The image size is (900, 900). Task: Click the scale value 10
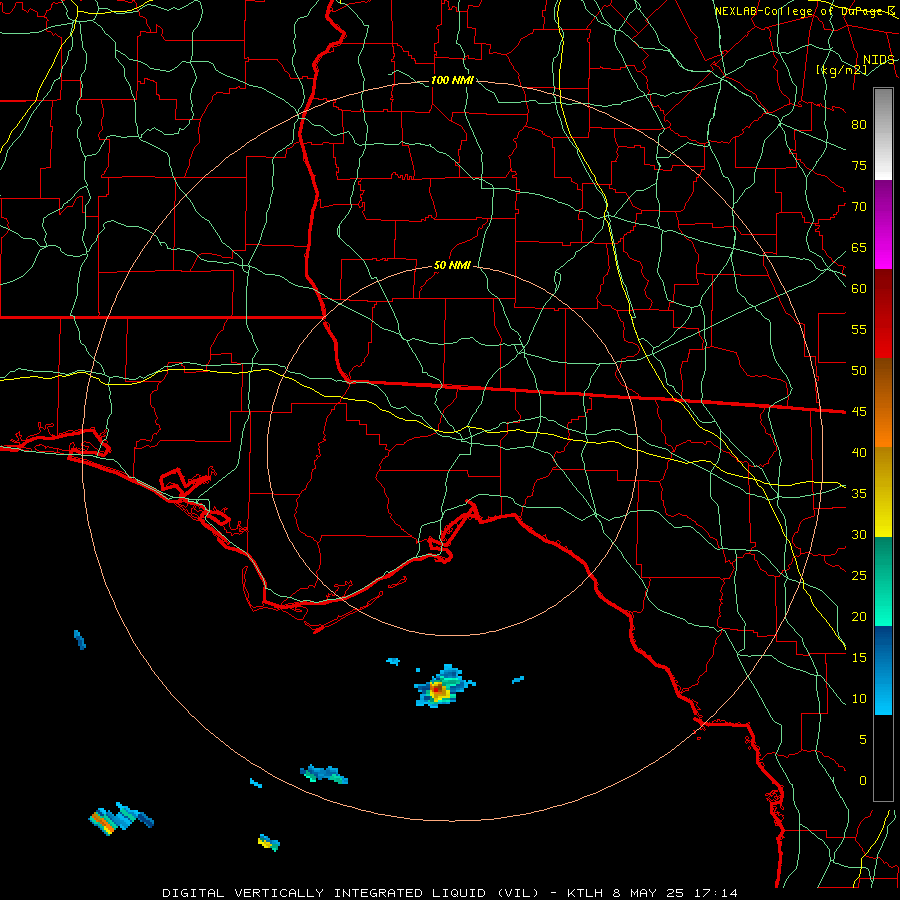(x=859, y=699)
